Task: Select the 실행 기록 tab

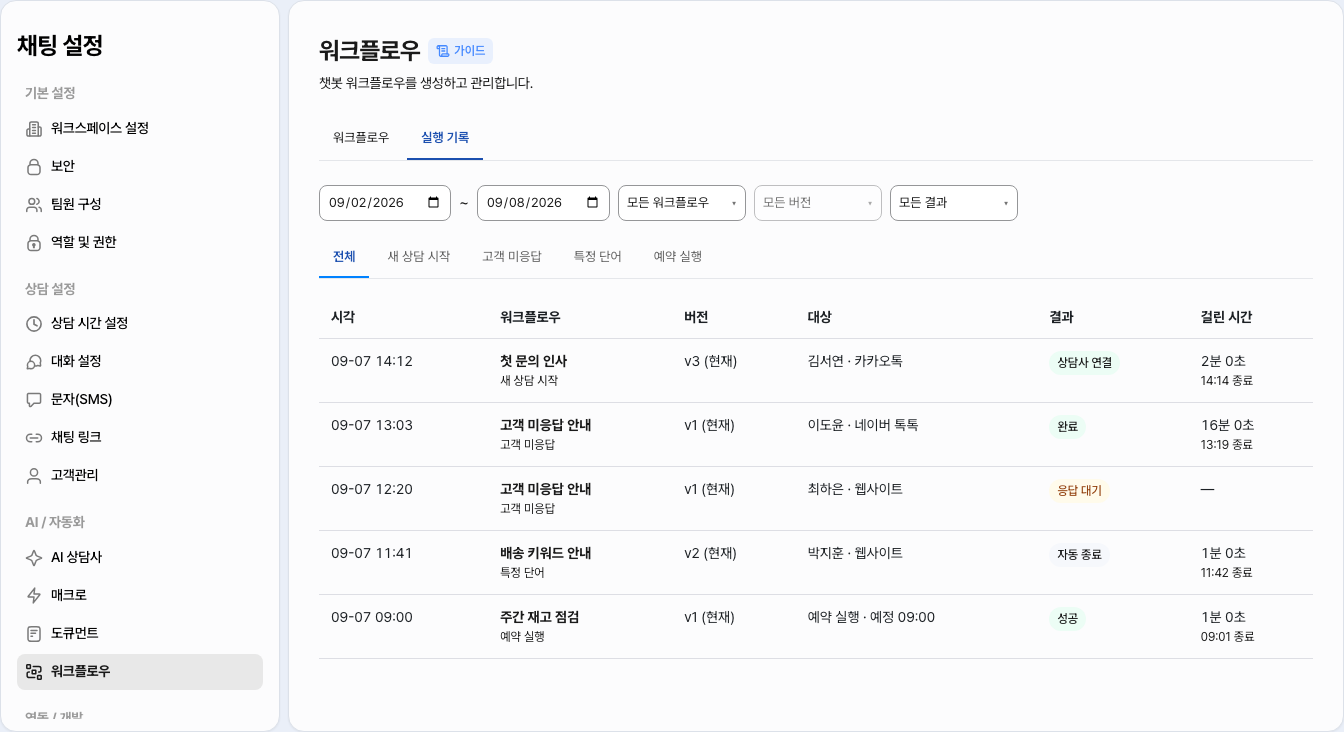Action: (x=445, y=138)
